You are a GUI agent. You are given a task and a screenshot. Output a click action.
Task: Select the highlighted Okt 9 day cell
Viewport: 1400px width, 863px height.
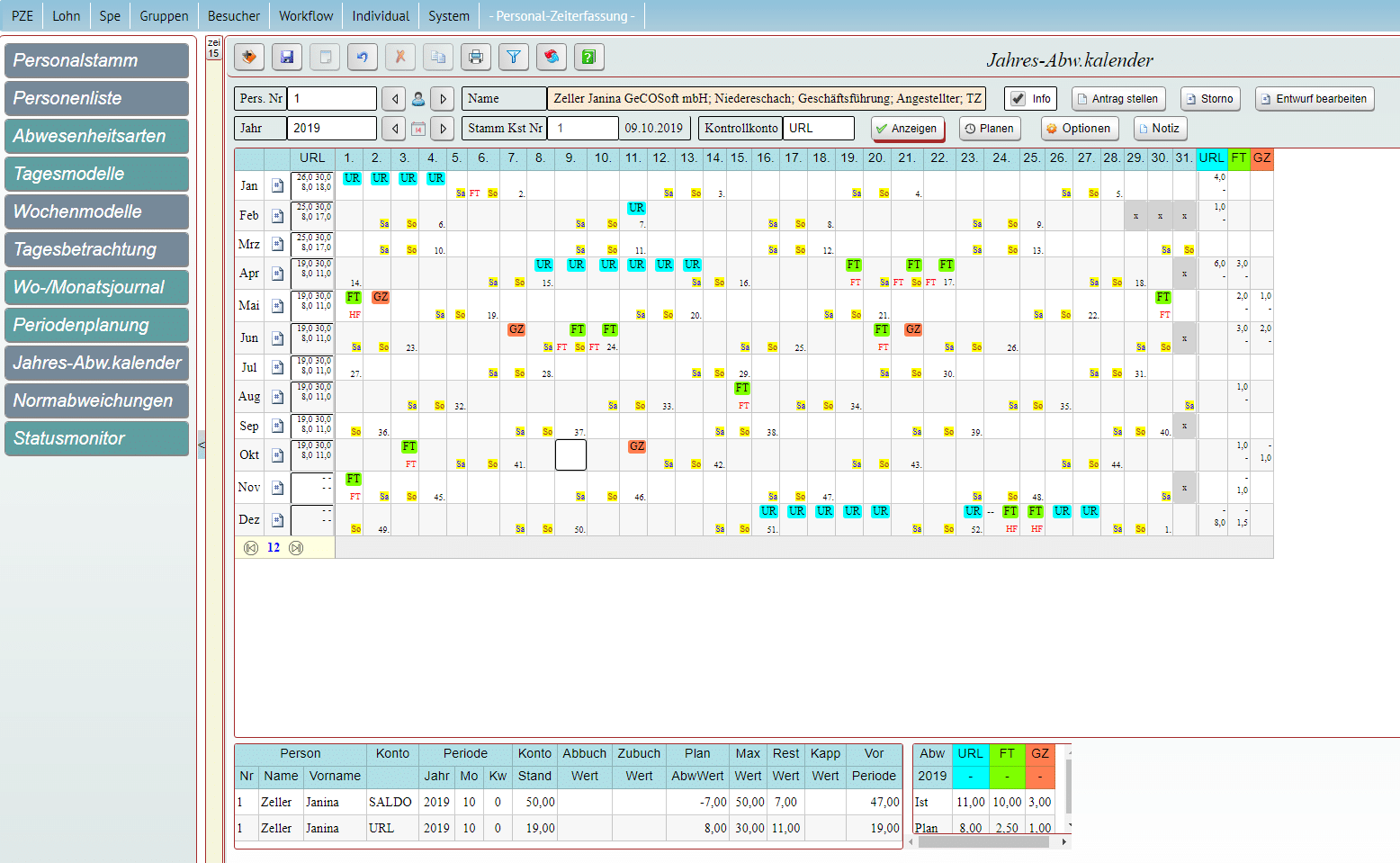570,455
